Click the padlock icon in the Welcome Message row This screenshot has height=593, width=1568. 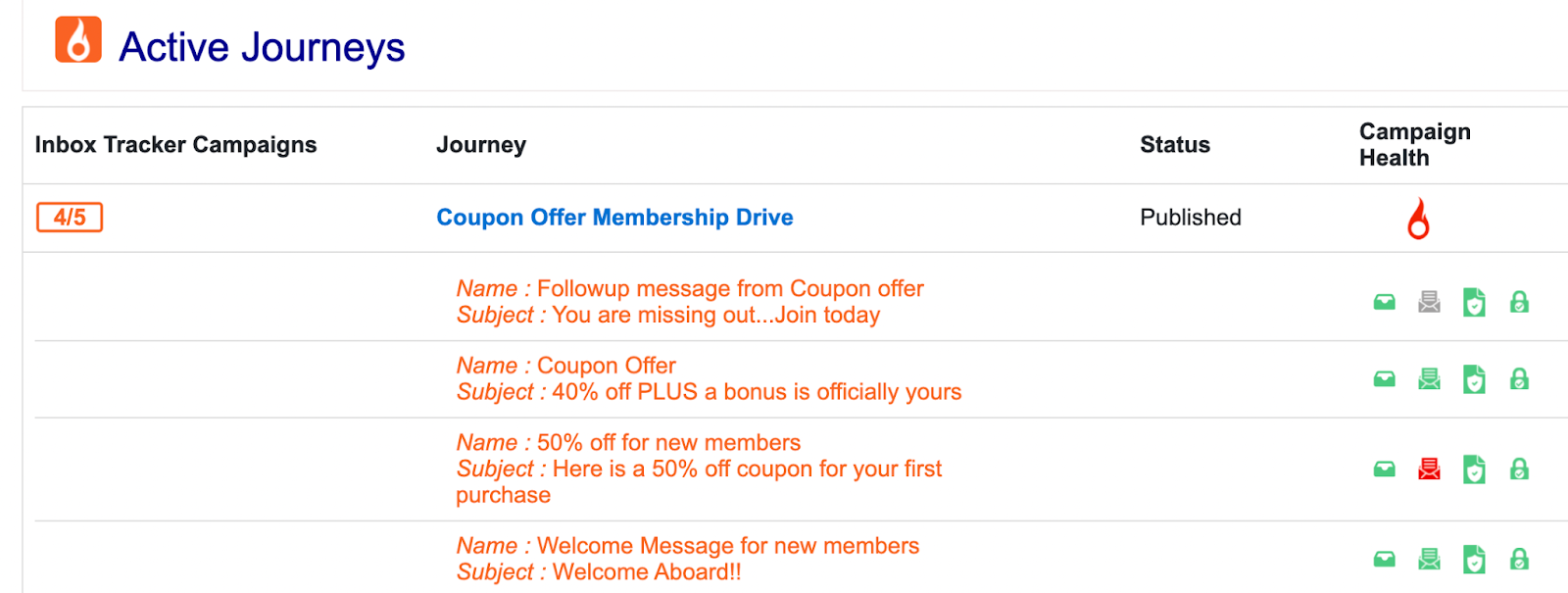pos(1519,560)
